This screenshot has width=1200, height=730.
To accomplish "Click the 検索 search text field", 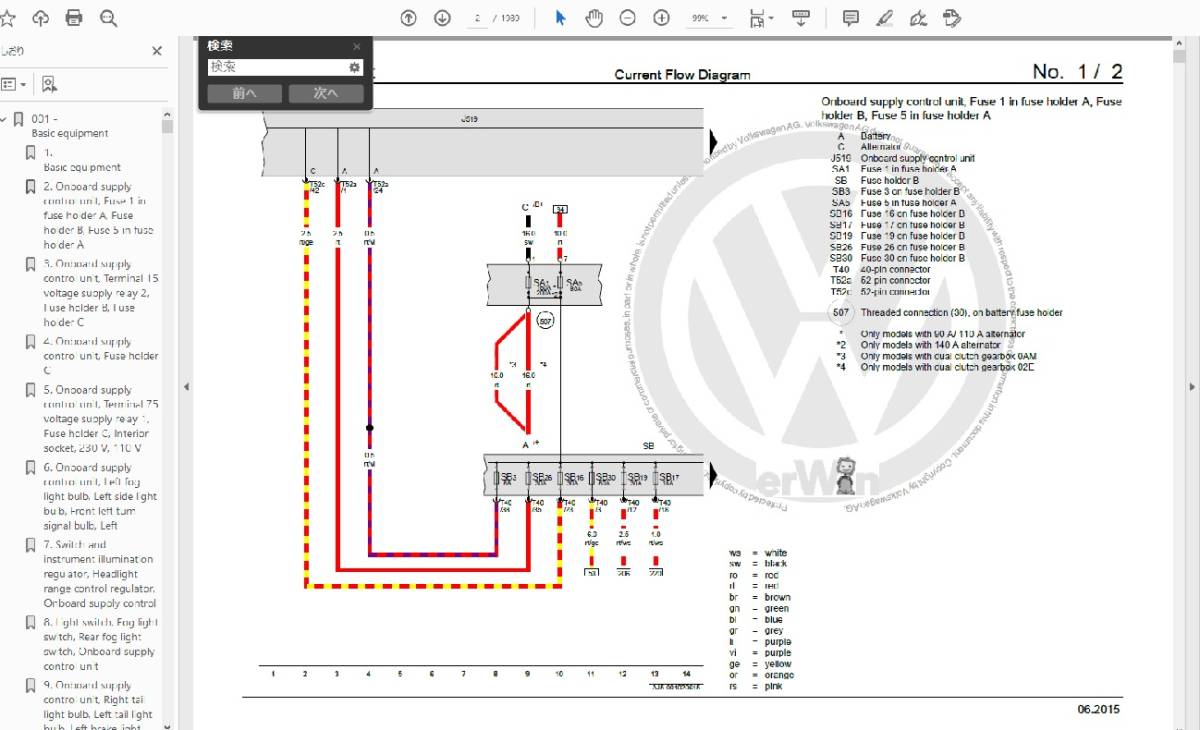I will [276, 67].
